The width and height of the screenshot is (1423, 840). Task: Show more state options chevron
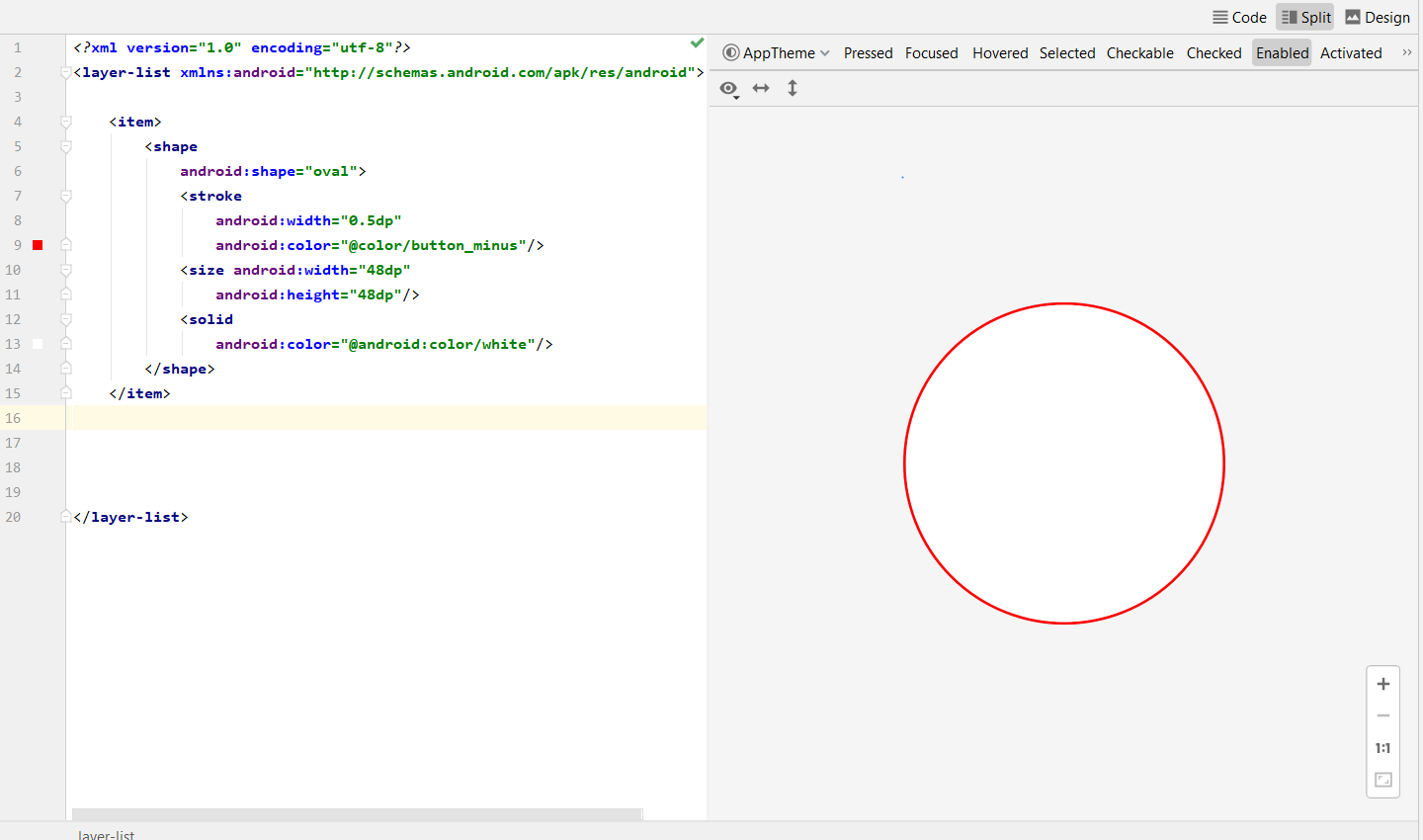[x=1407, y=53]
